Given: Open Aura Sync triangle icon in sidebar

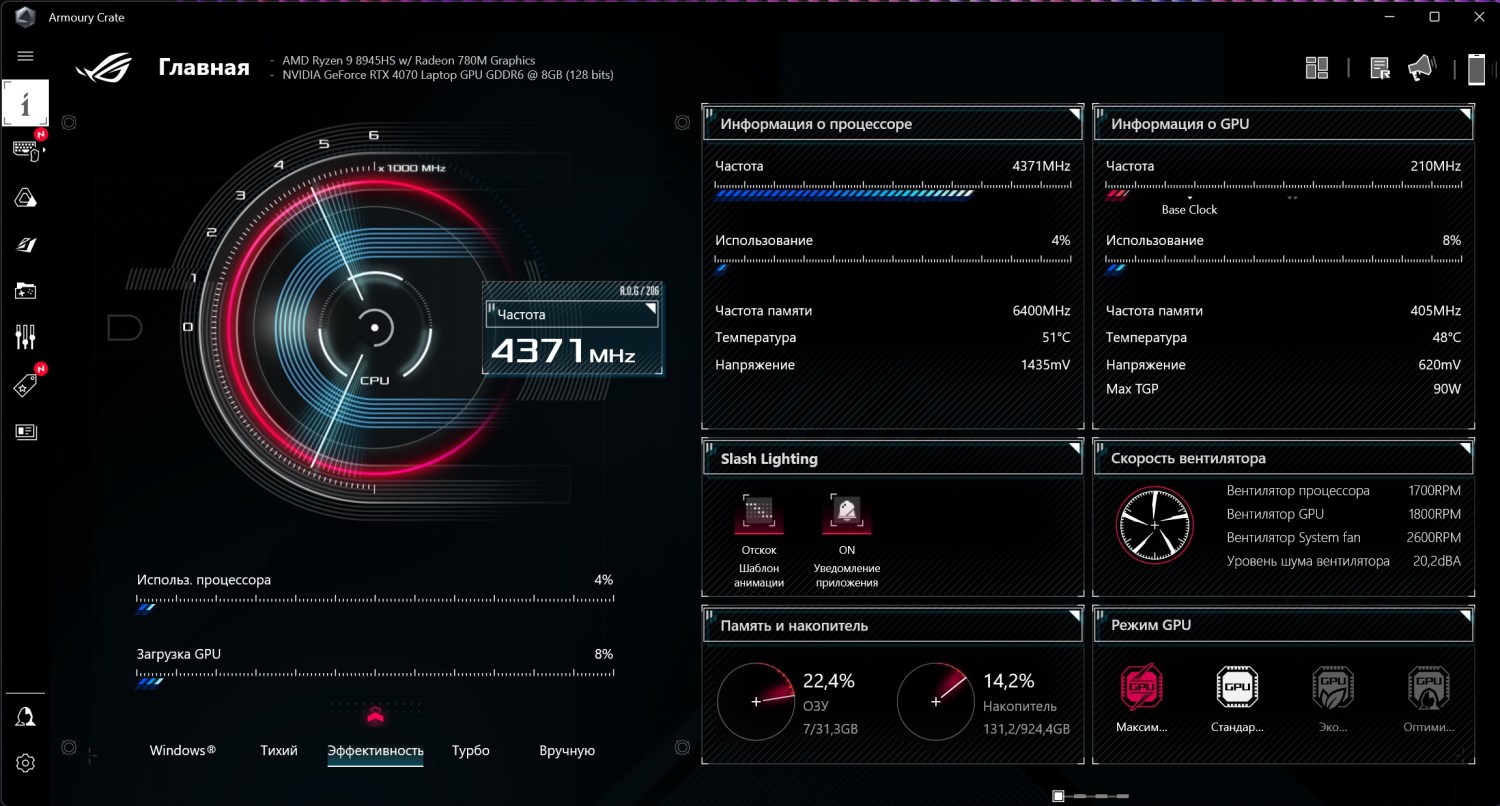Looking at the screenshot, I should [x=26, y=198].
